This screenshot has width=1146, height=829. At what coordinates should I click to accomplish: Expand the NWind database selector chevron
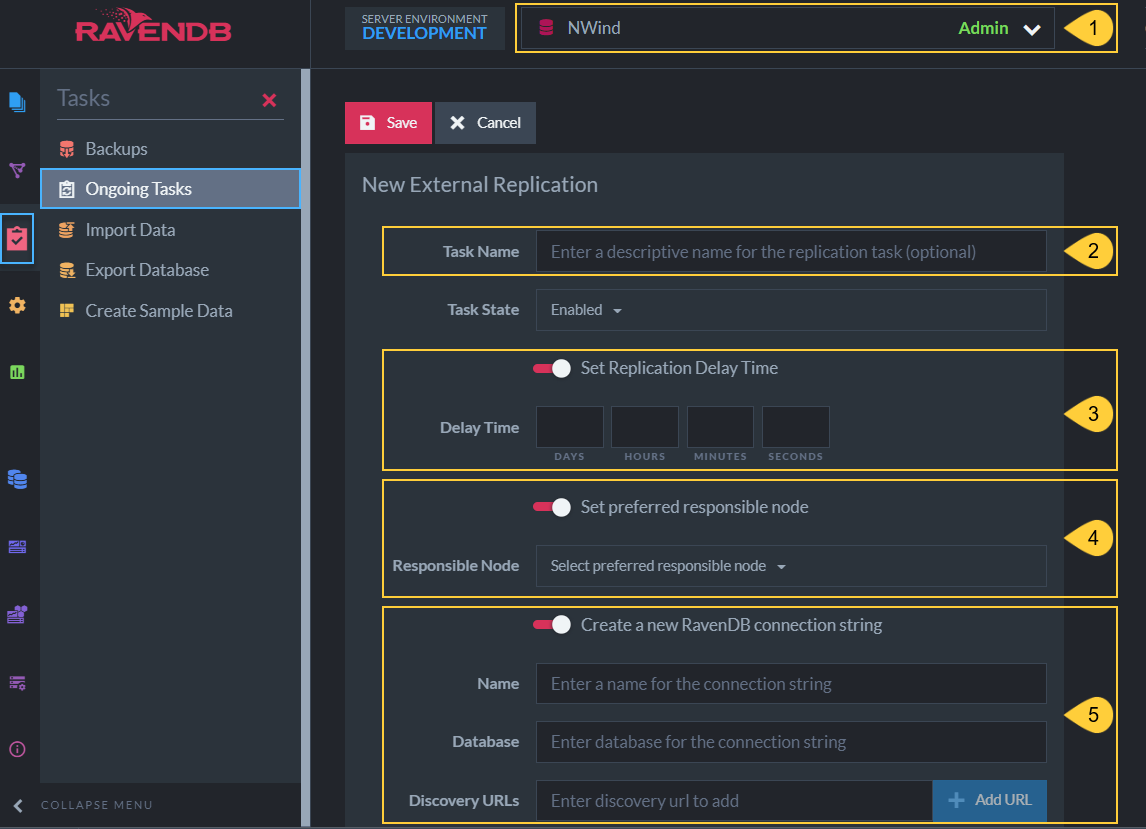[1031, 29]
